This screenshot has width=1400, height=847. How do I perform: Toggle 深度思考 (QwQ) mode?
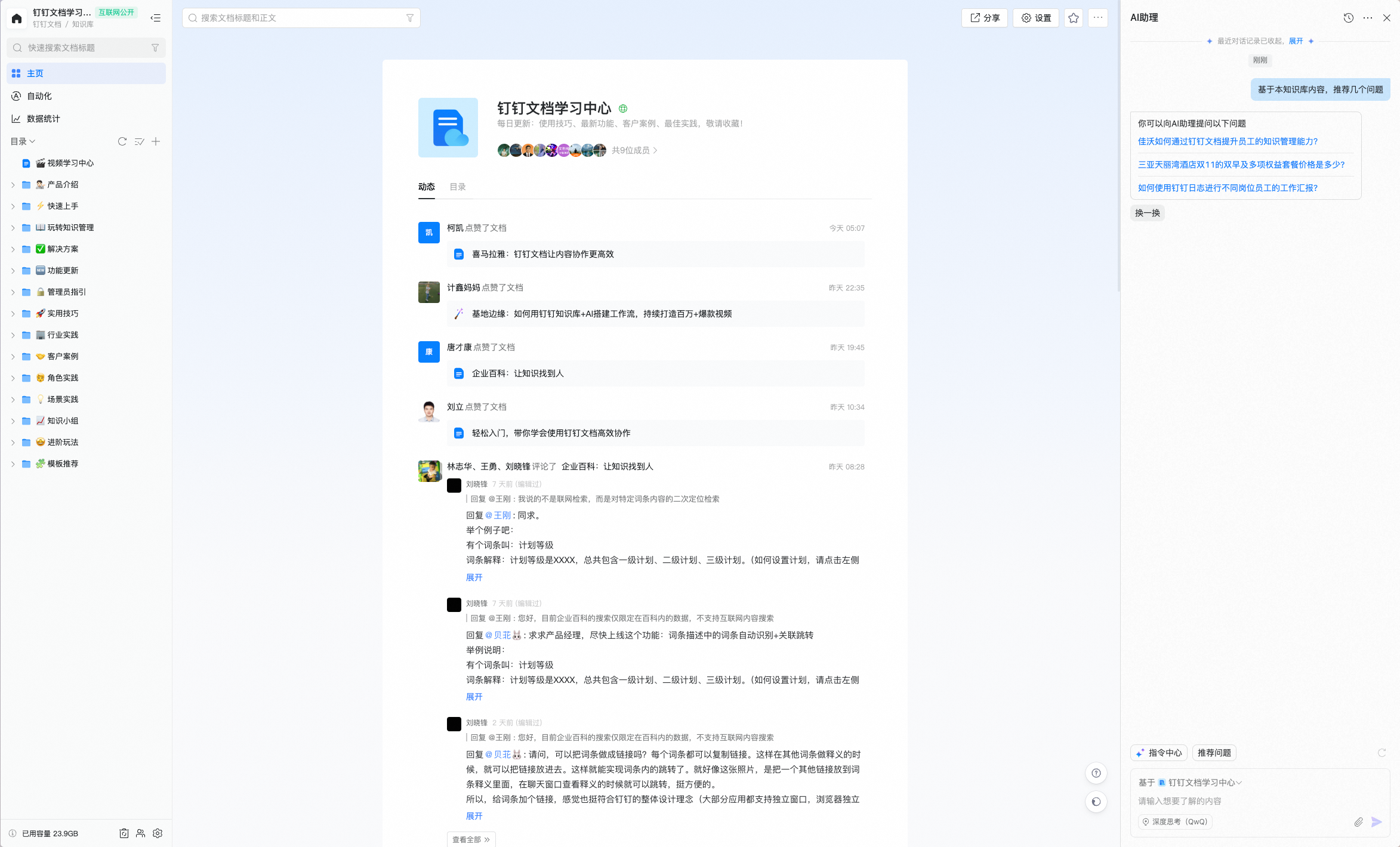pyautogui.click(x=1175, y=822)
